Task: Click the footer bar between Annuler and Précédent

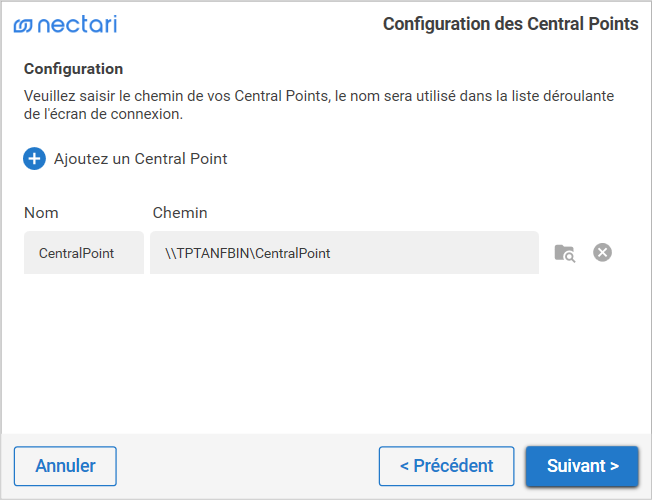Action: 247,466
